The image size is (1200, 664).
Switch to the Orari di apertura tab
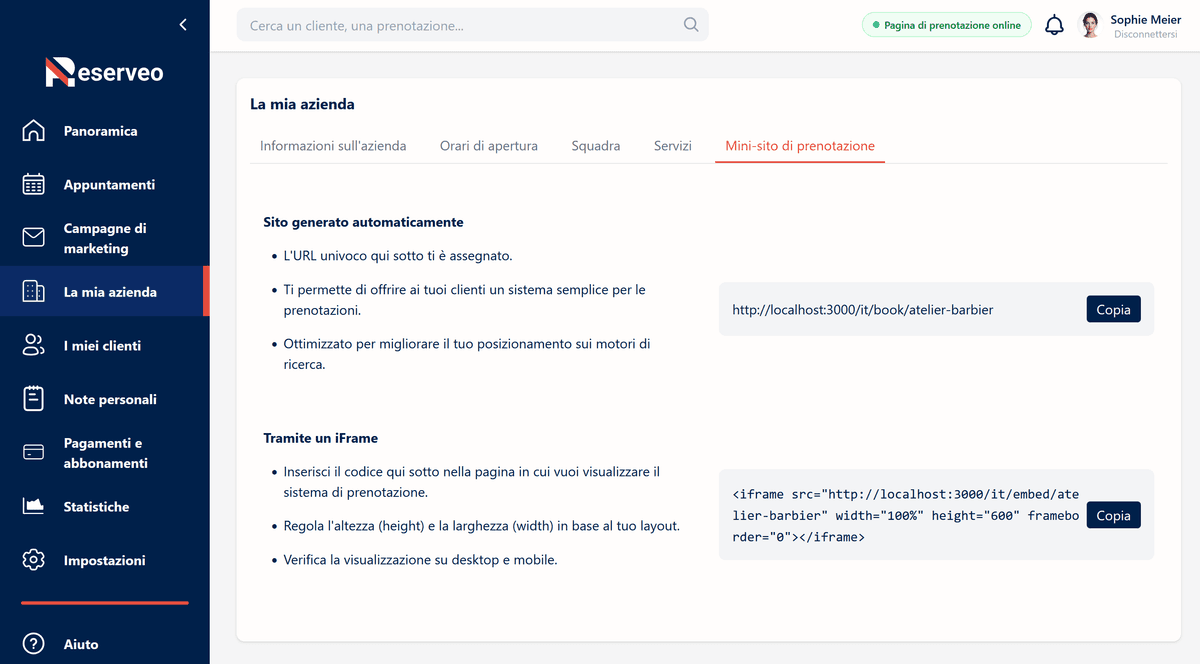coord(489,146)
